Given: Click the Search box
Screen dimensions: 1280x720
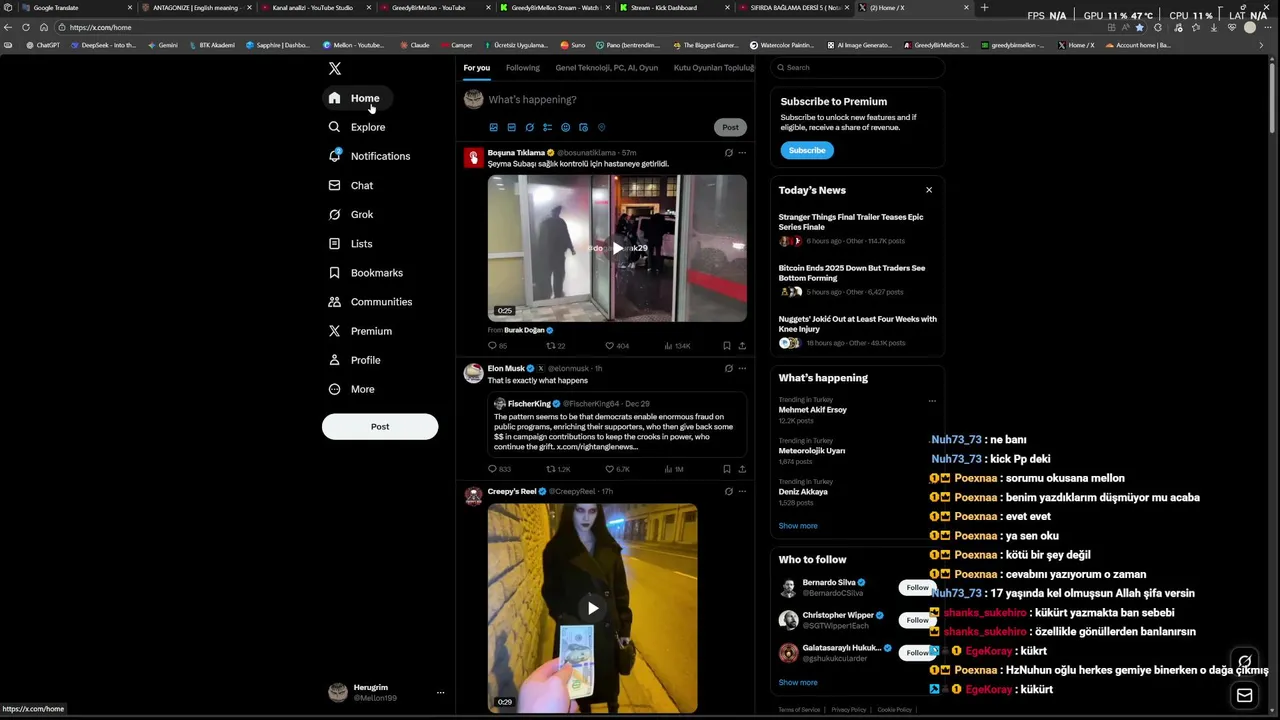Looking at the screenshot, I should [858, 67].
